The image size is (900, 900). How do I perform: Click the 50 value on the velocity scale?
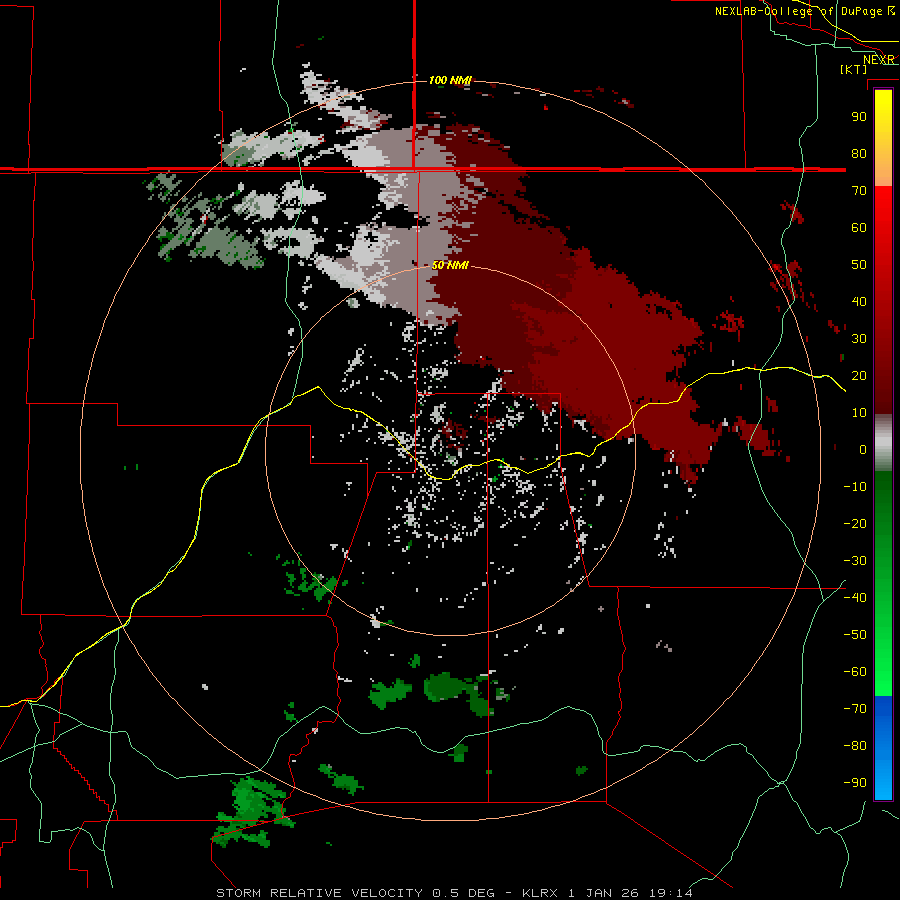point(859,265)
